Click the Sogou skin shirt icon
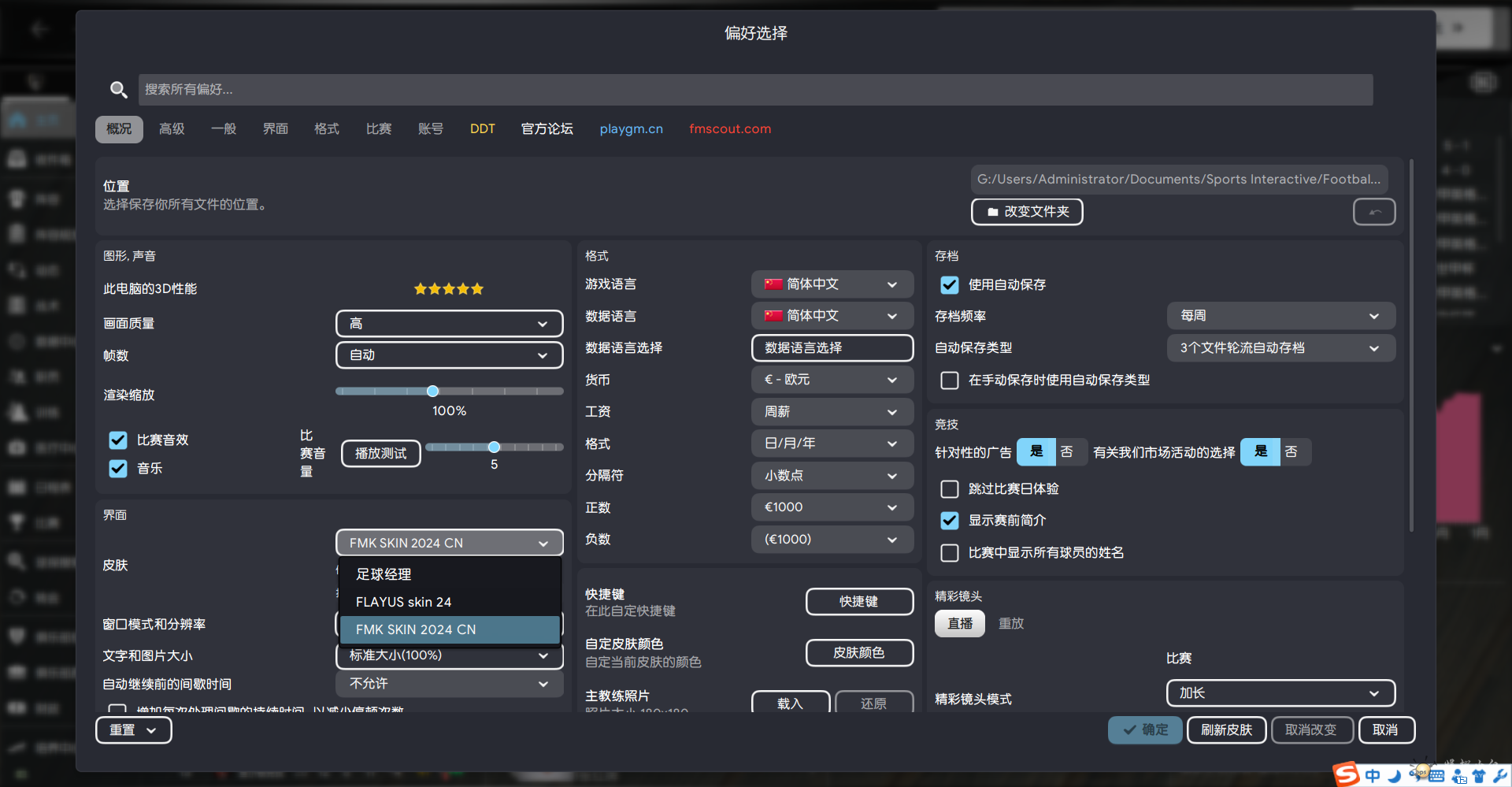The width and height of the screenshot is (1512, 787). [x=1479, y=776]
